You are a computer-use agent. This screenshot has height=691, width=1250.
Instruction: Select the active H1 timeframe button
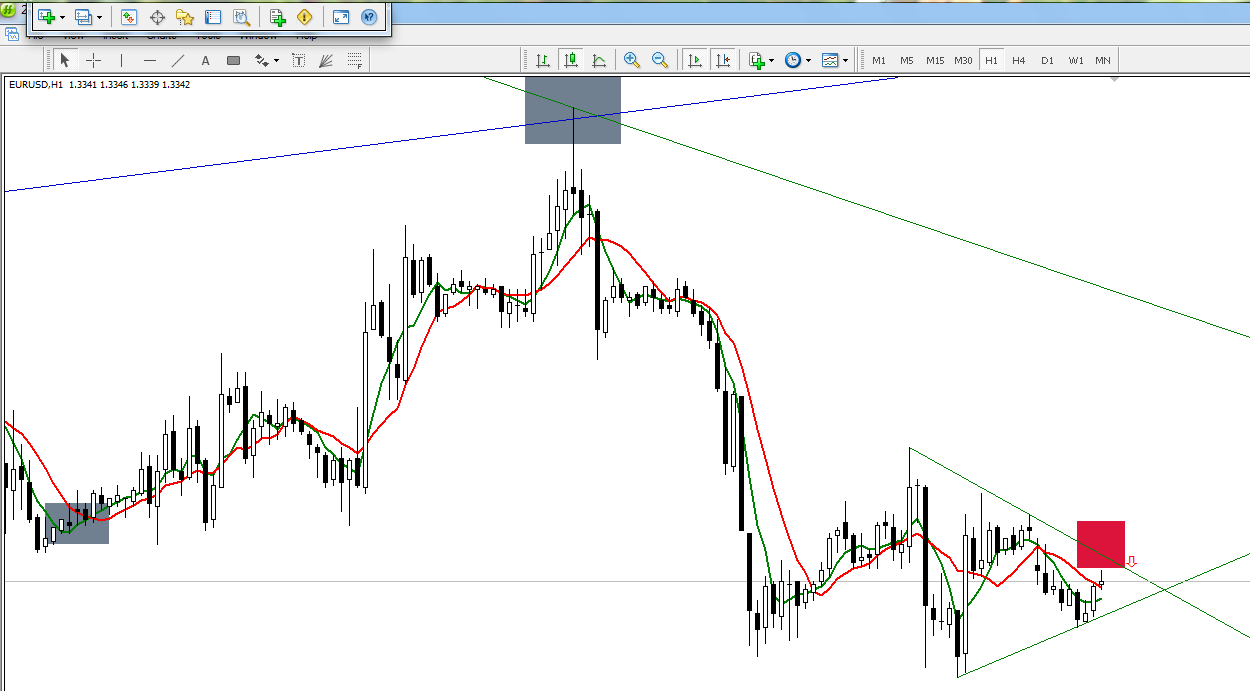[x=991, y=60]
